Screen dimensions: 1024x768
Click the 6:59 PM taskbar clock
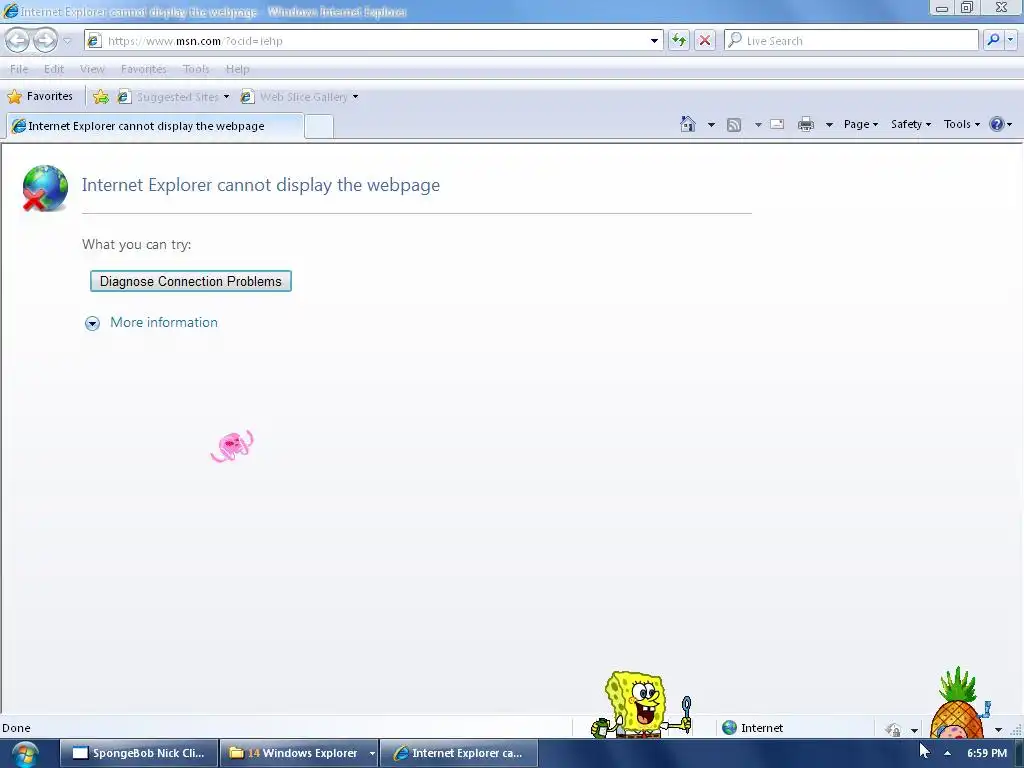pos(987,753)
